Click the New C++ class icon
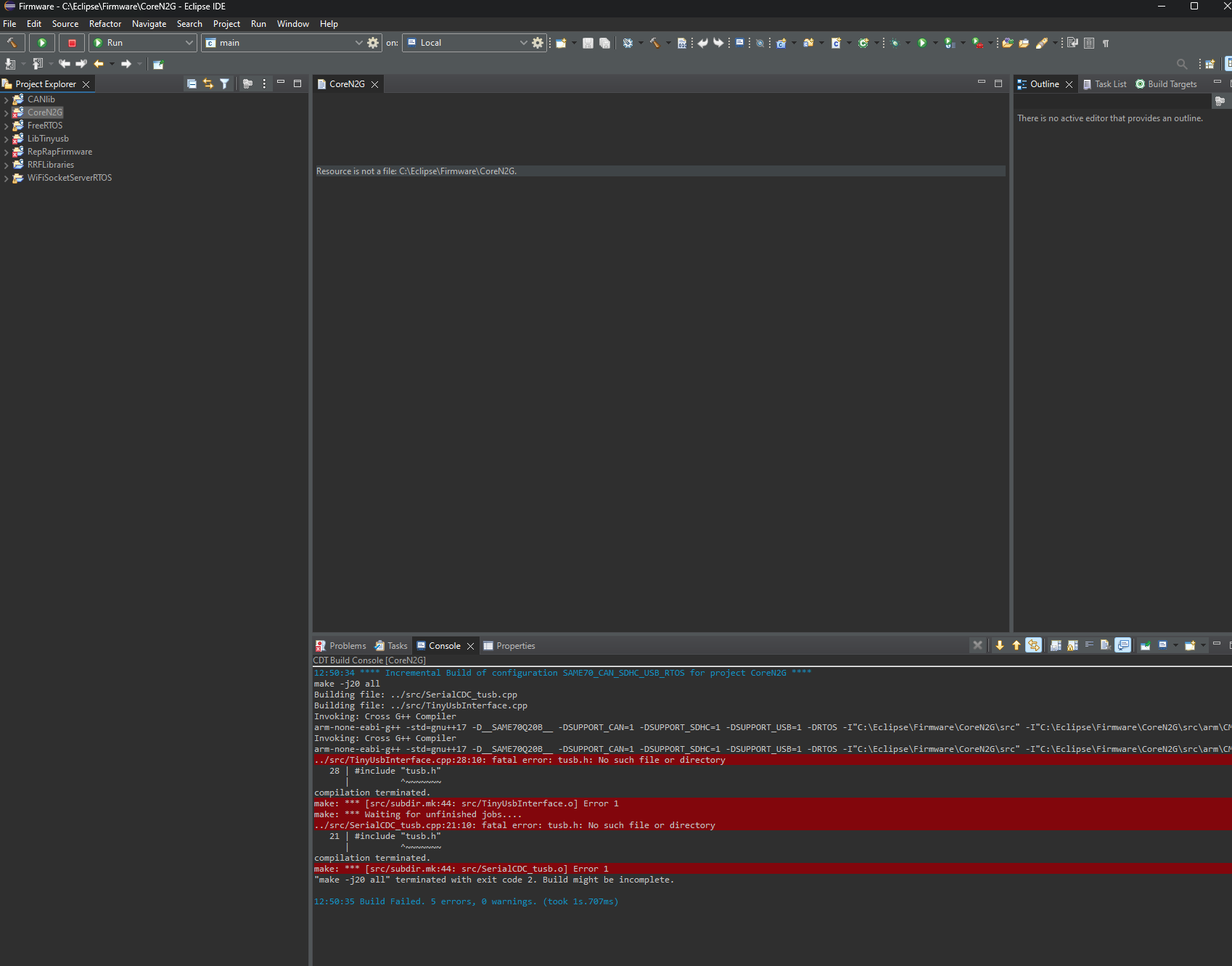 click(863, 43)
